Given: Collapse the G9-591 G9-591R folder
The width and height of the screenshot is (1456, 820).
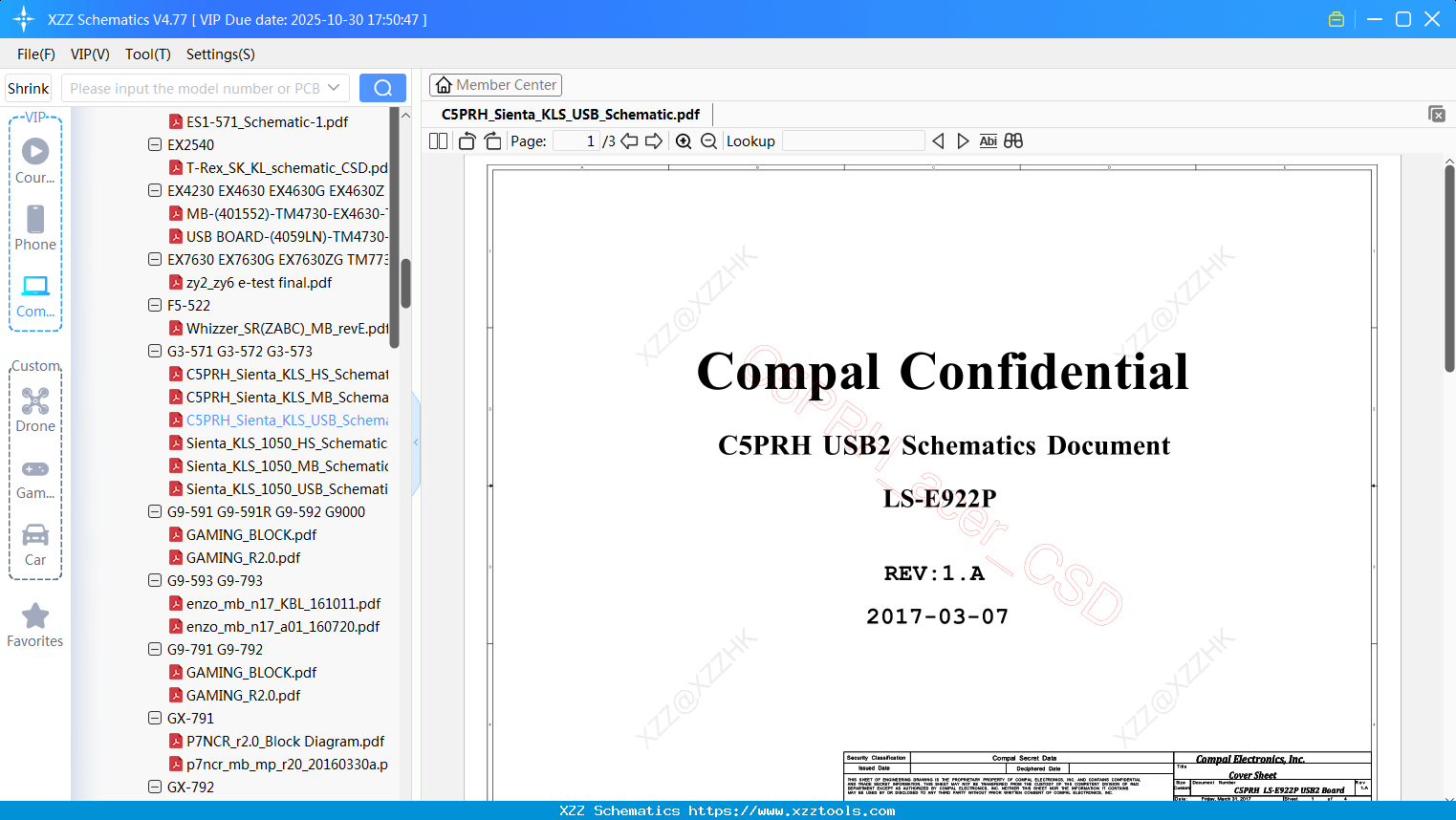Looking at the screenshot, I should point(155,511).
